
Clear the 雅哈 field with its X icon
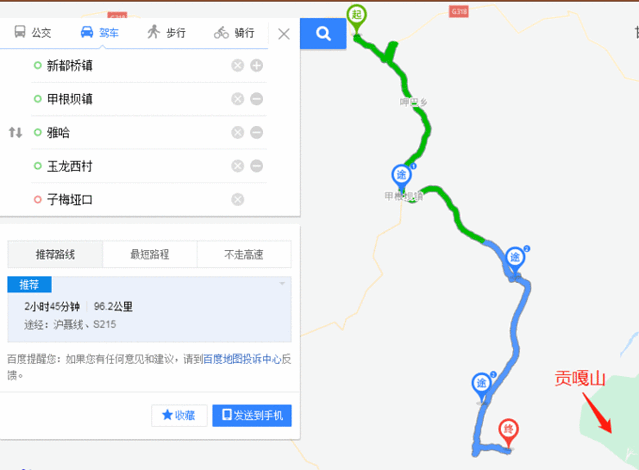(x=238, y=132)
